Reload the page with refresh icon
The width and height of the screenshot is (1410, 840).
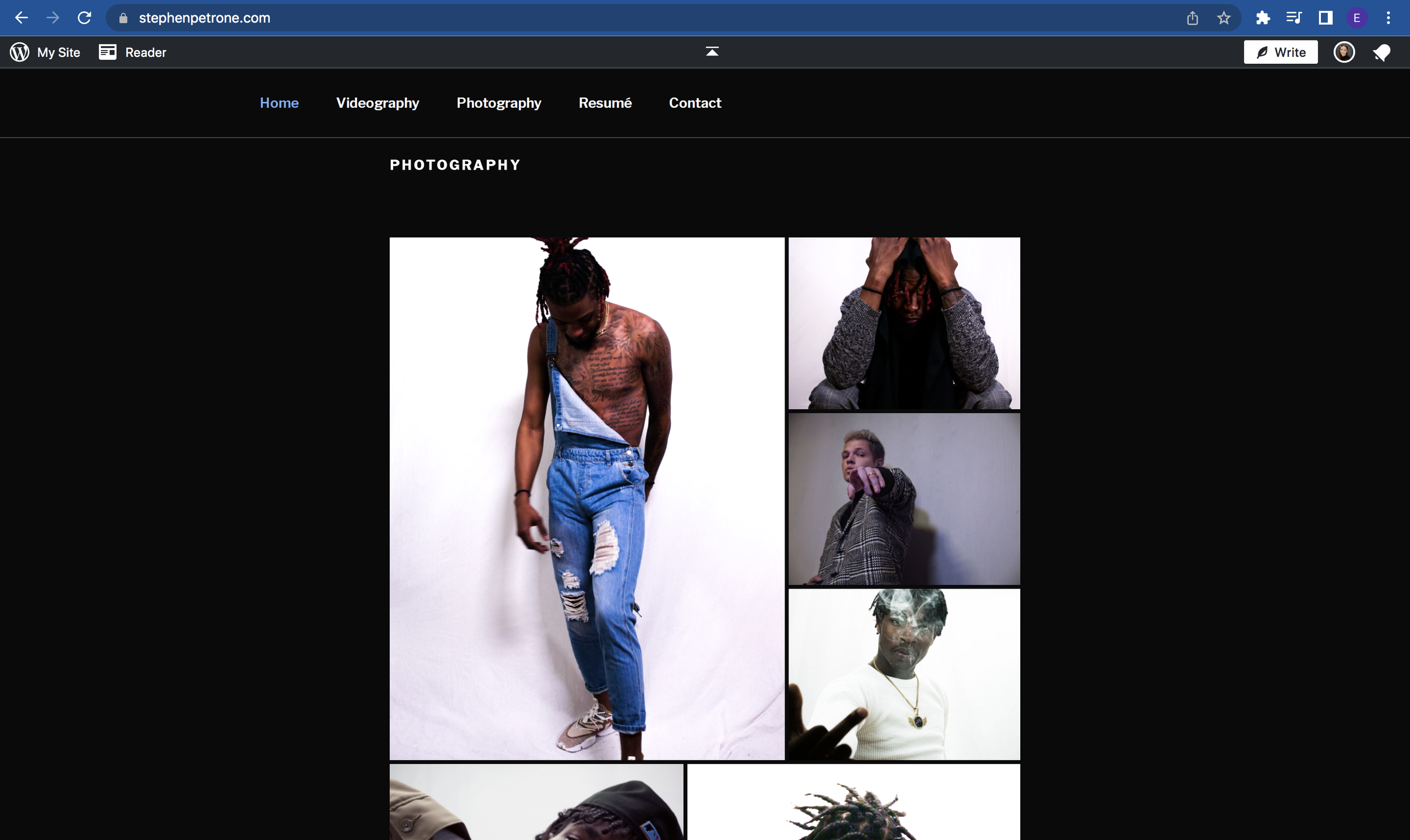[85, 18]
